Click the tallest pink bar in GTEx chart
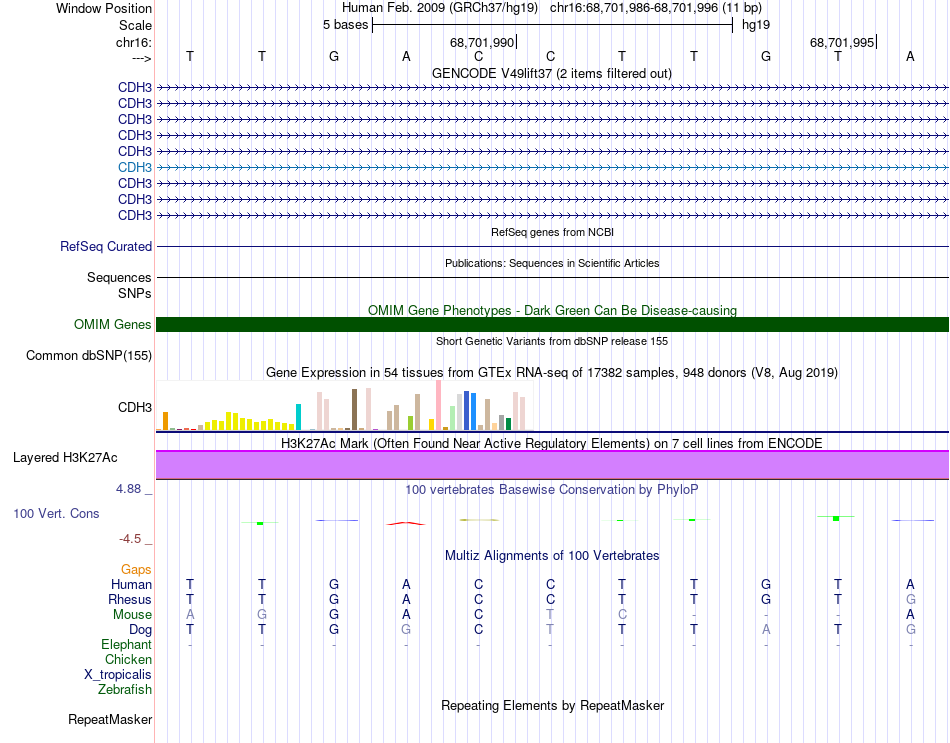Viewport: 950px width, 743px height. coord(439,405)
